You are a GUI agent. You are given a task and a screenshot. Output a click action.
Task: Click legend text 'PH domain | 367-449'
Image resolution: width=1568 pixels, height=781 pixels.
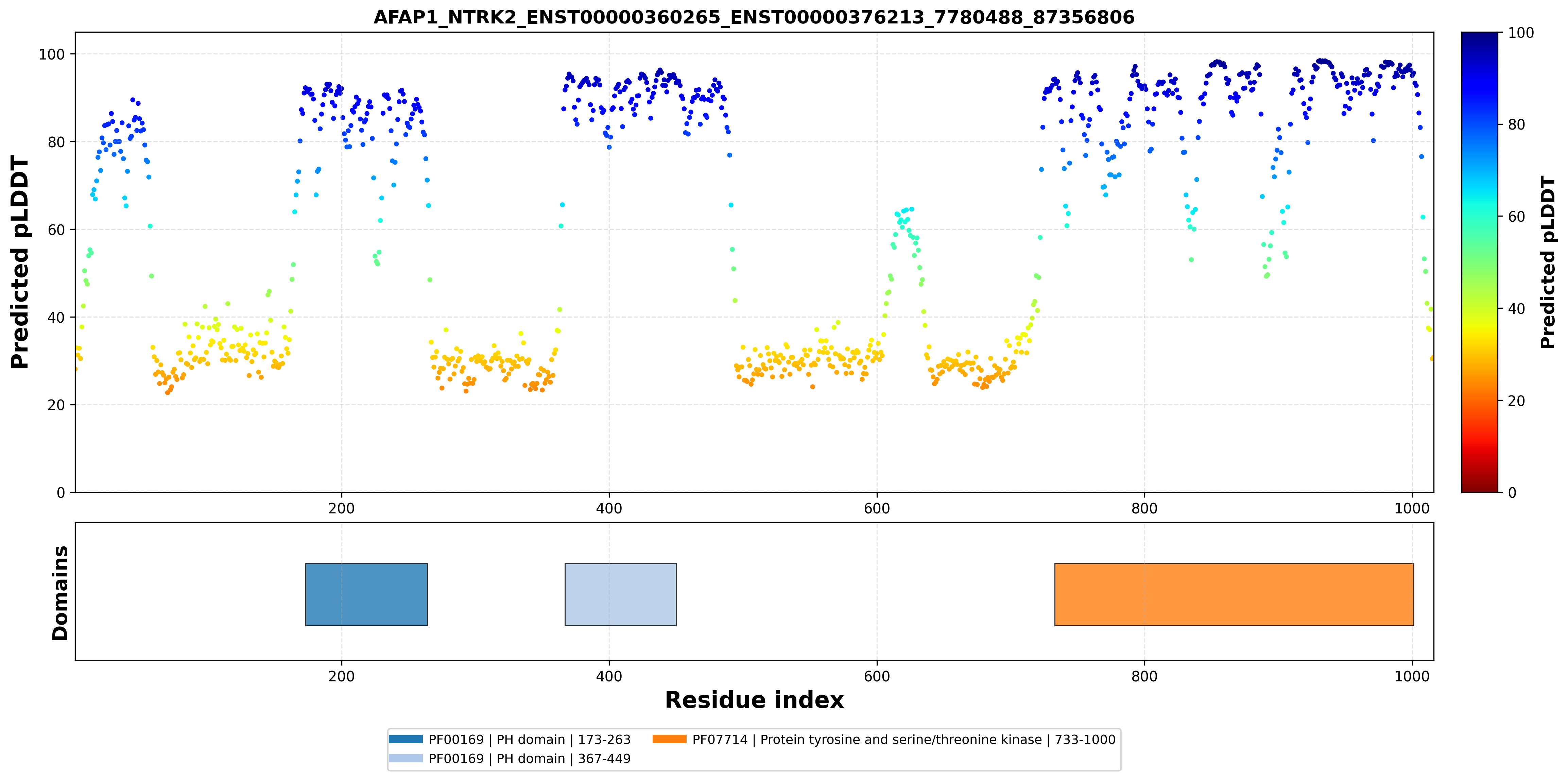click(564, 759)
